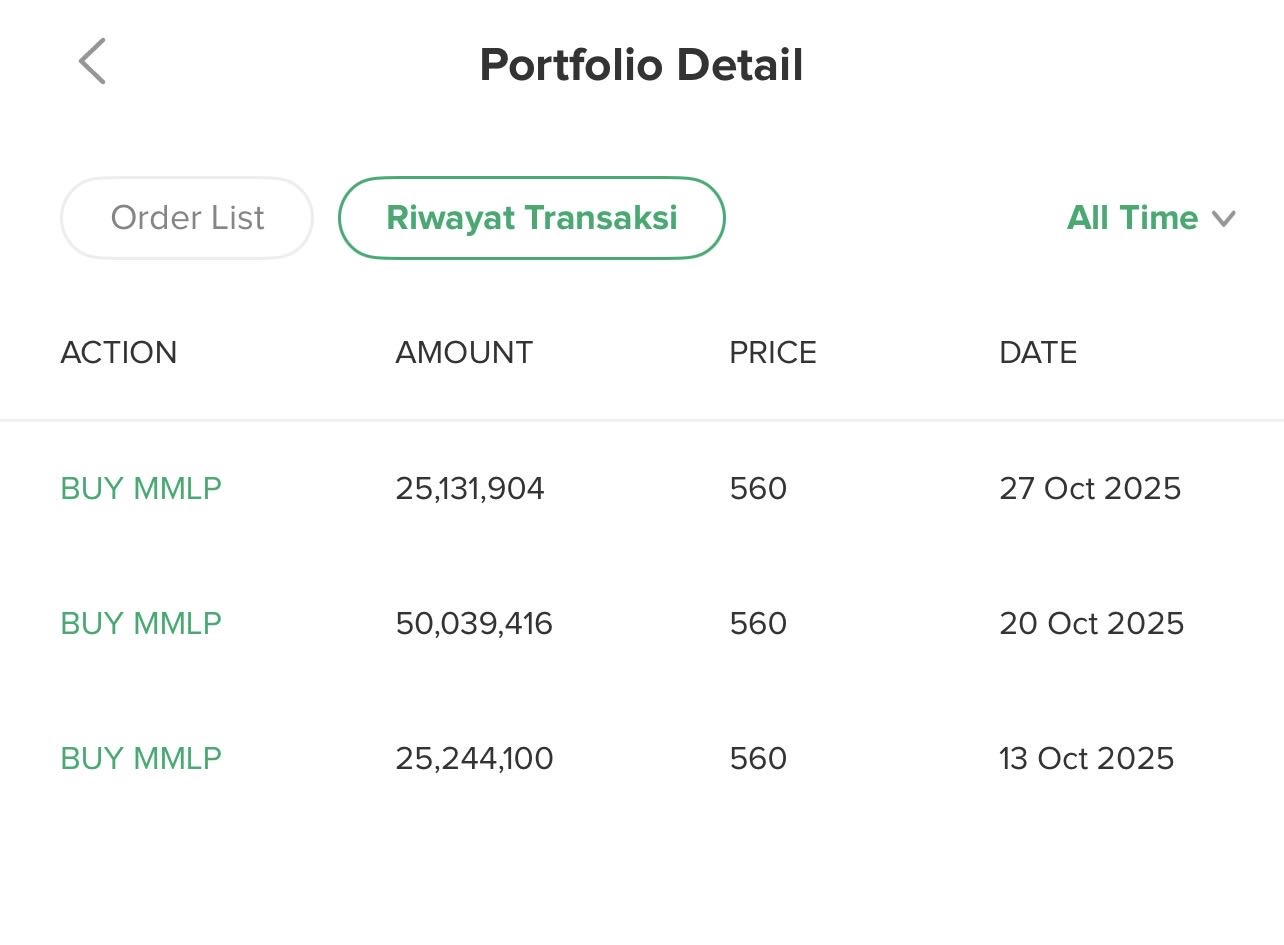
Task: Click the amount 25,131,904
Action: pyautogui.click(x=470, y=489)
